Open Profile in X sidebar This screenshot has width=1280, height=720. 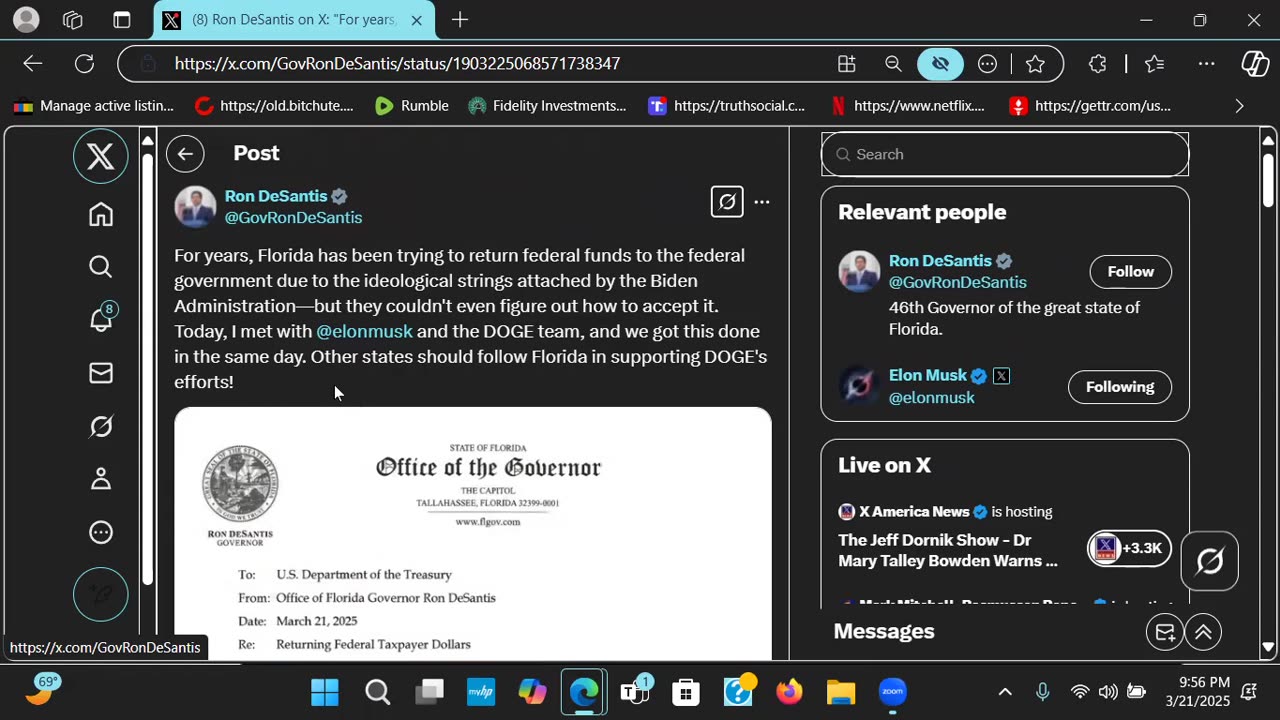(x=100, y=480)
